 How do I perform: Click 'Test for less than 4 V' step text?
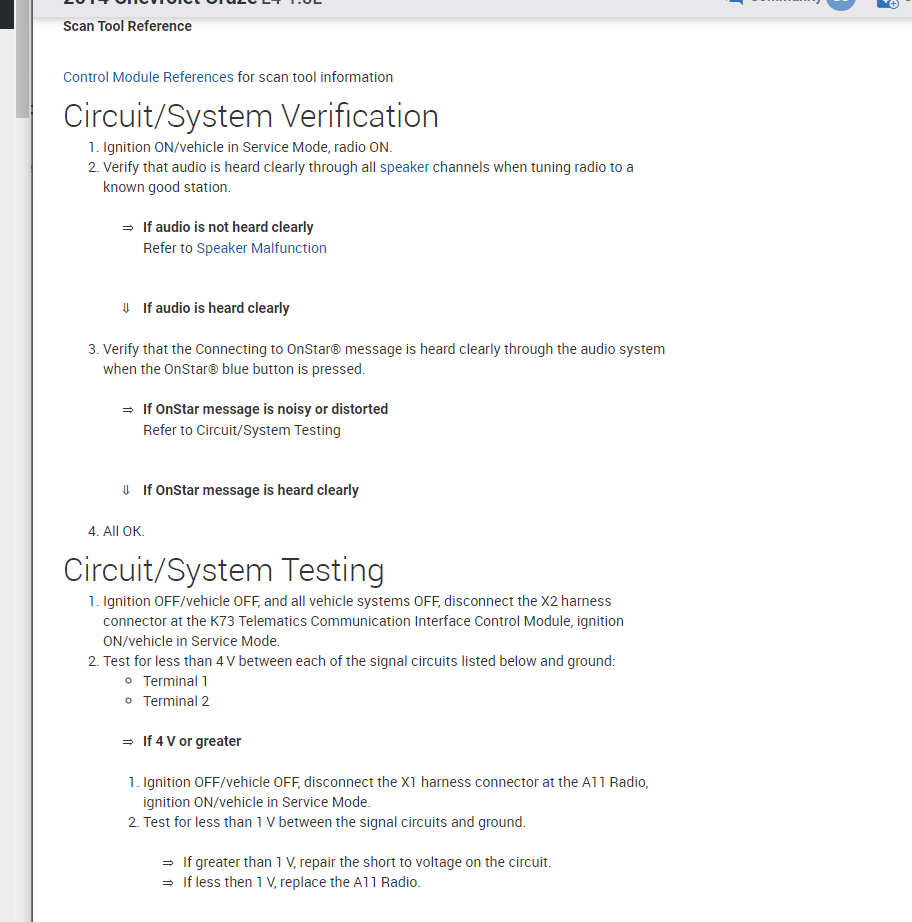pyautogui.click(x=359, y=661)
